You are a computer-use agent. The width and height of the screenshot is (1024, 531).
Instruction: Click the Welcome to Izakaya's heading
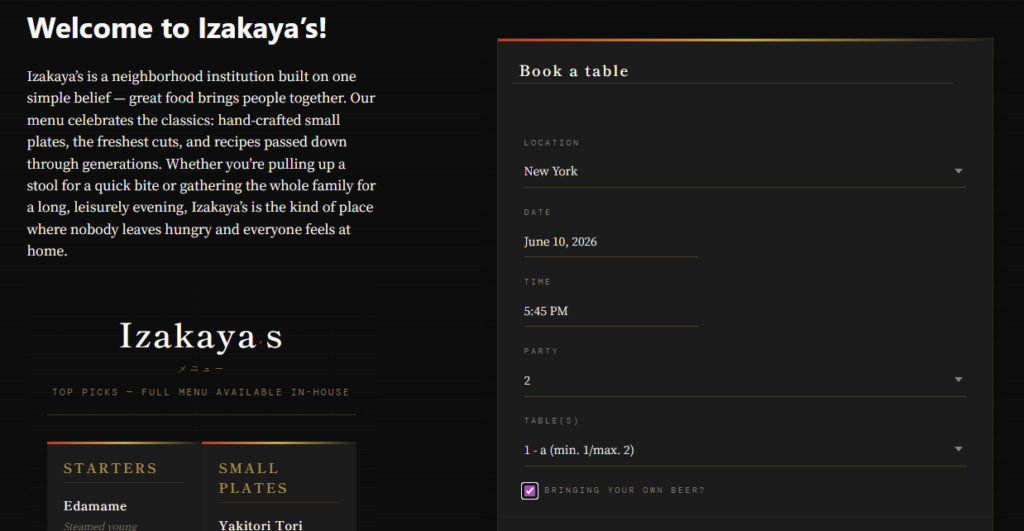(177, 28)
